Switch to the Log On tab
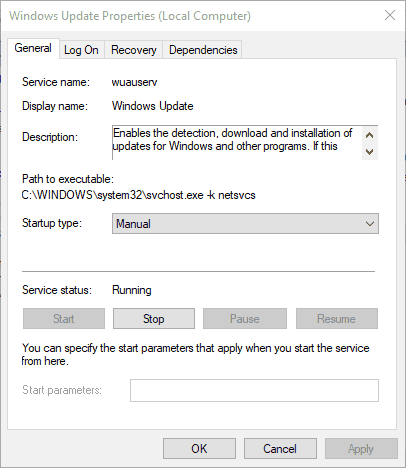The width and height of the screenshot is (406, 468). pos(82,50)
